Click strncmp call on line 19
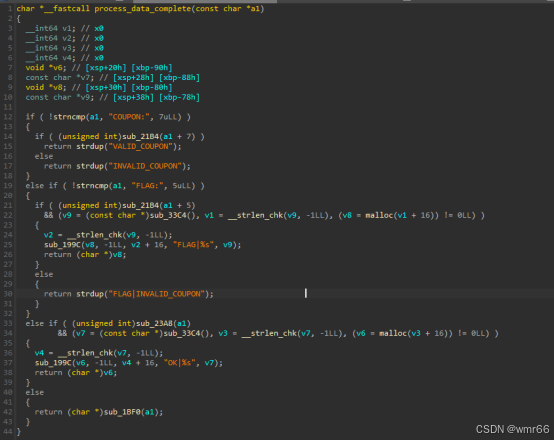This screenshot has height=441, width=554. click(92, 186)
